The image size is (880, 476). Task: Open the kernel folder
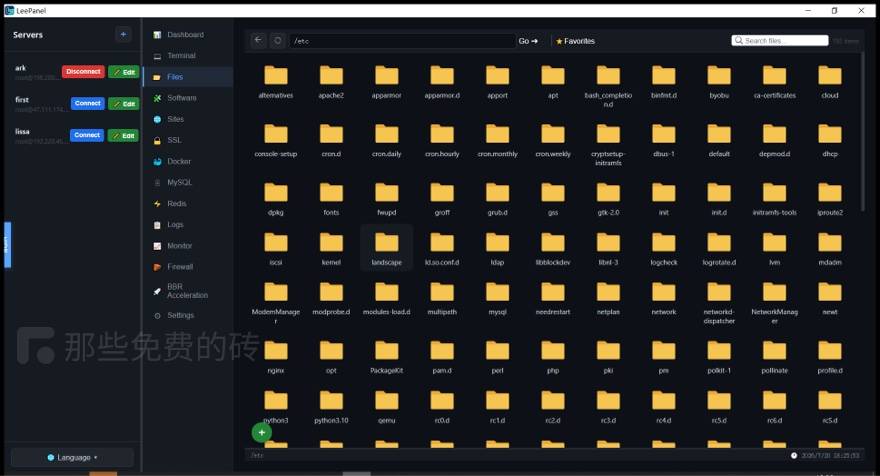[x=331, y=249]
